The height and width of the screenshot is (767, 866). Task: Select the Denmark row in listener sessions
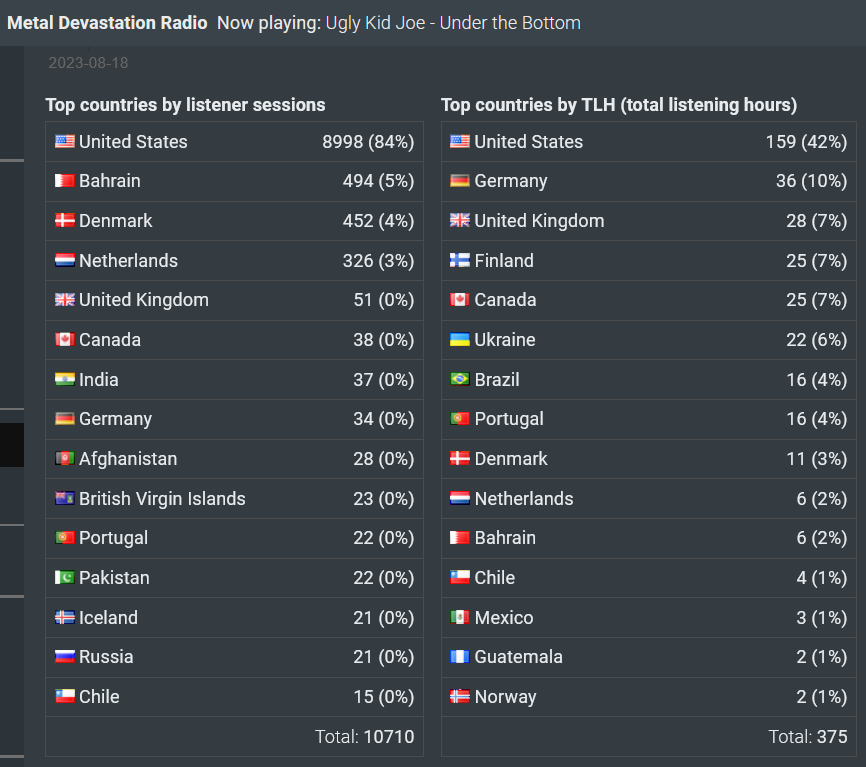234,220
